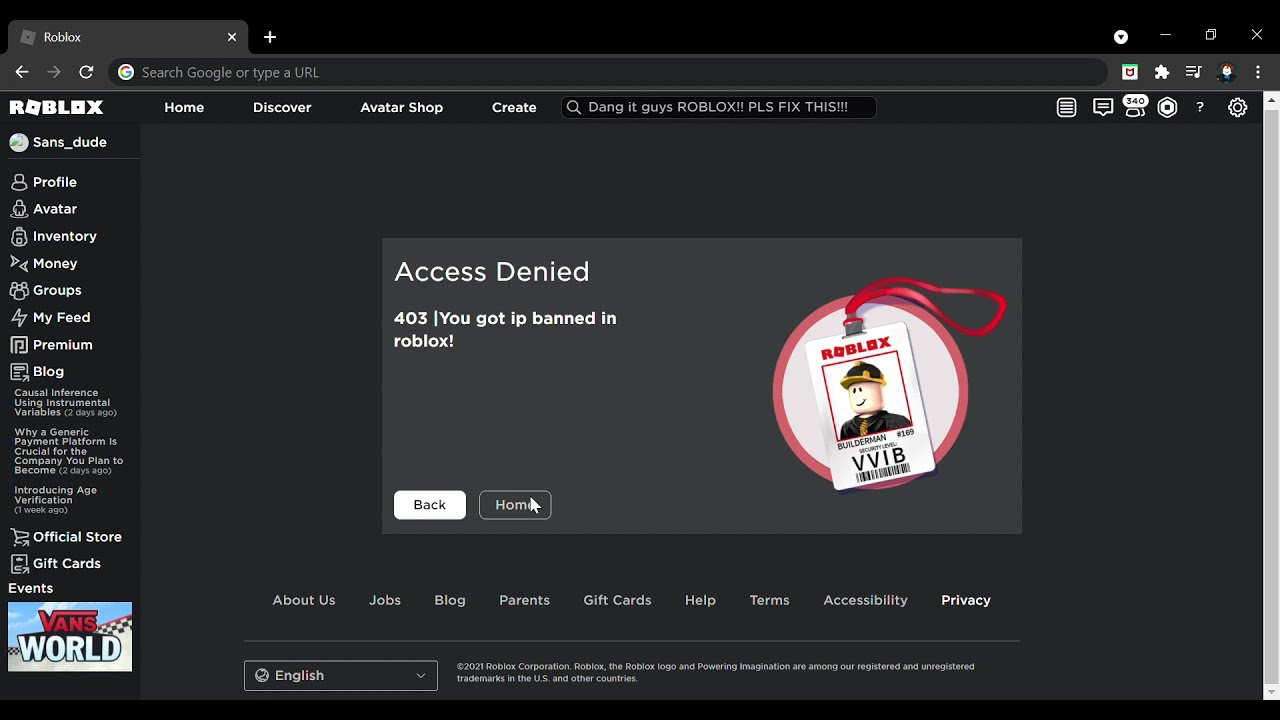
Task: Open the Terms footer link
Action: 770,600
